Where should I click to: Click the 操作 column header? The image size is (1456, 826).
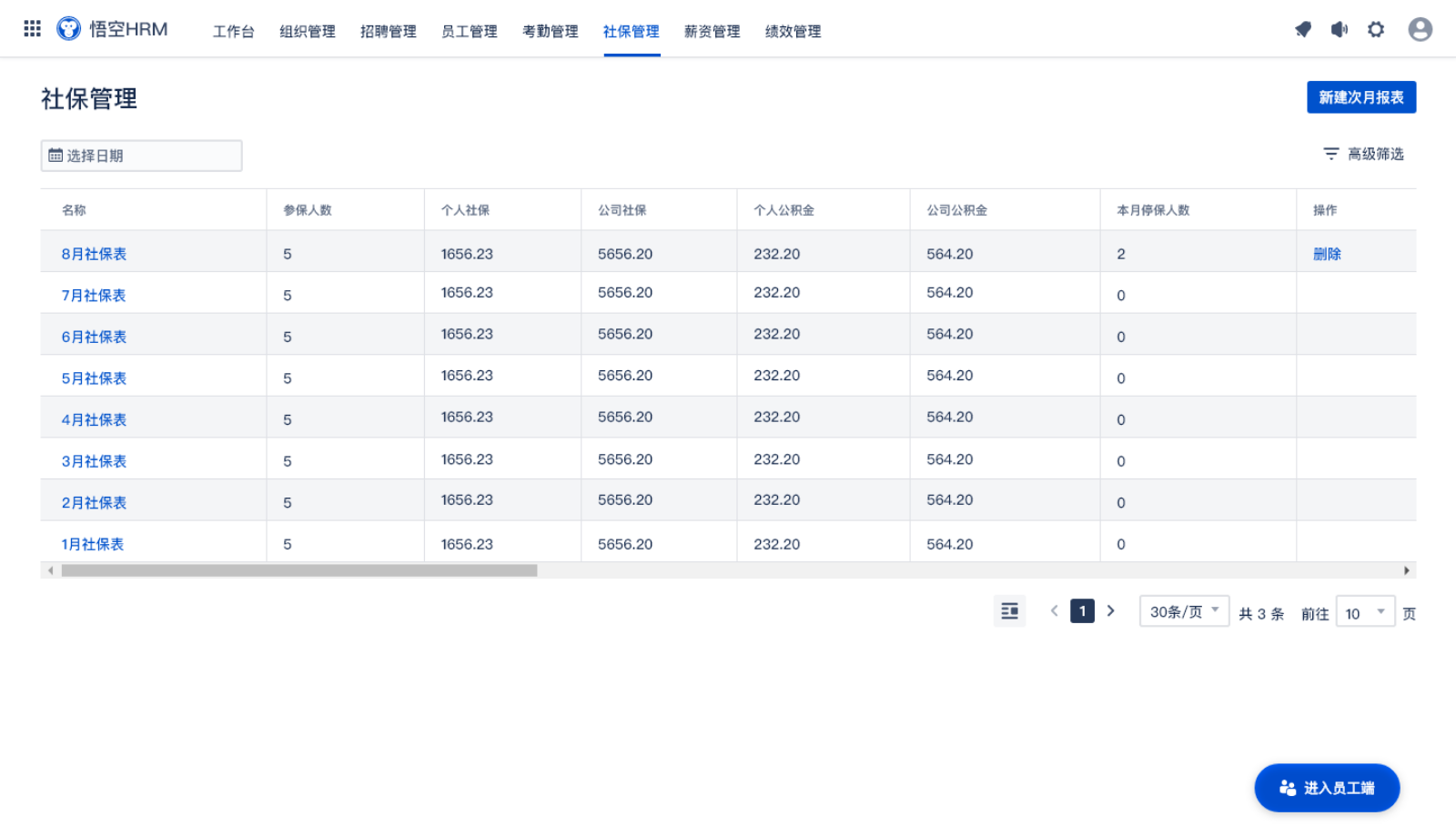pyautogui.click(x=1325, y=210)
